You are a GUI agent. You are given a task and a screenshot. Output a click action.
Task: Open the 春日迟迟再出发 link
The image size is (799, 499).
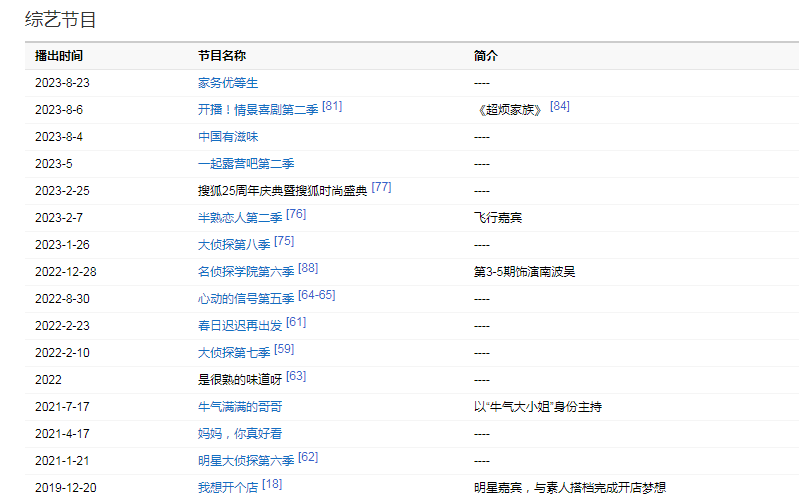tap(240, 326)
